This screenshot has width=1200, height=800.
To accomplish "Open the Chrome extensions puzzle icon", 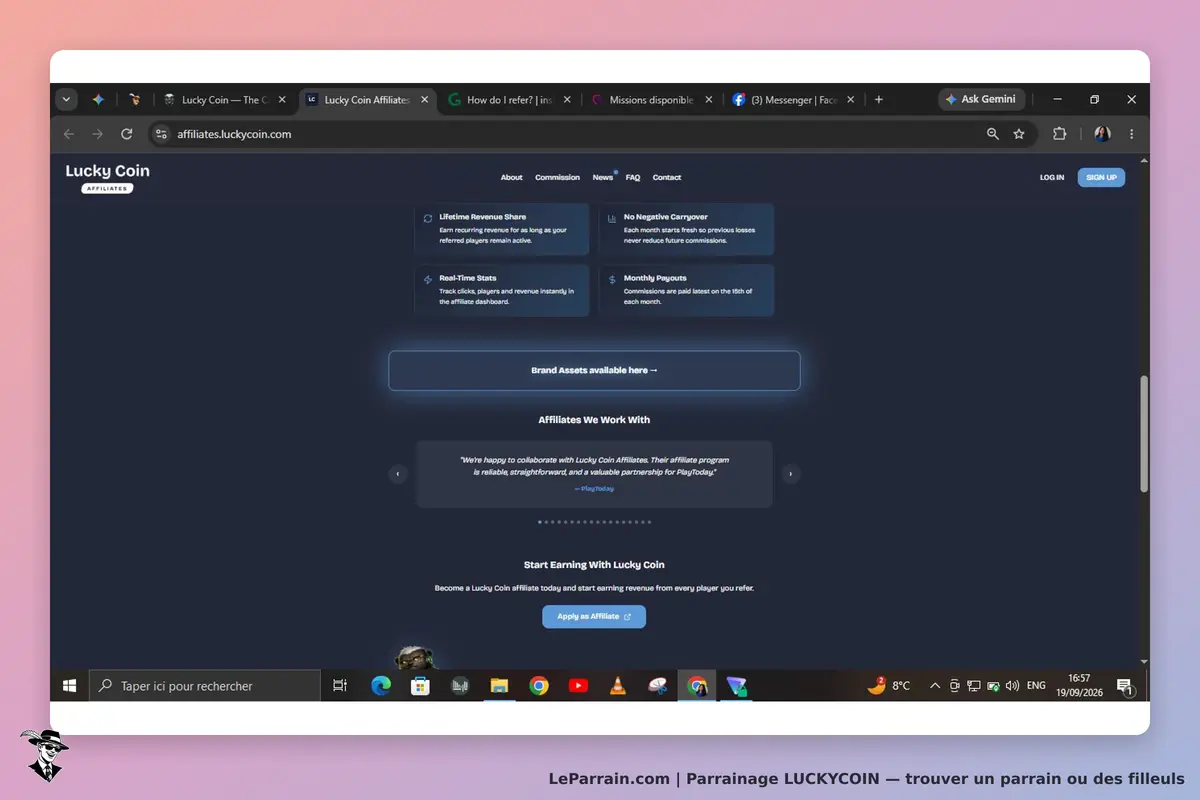I will [x=1060, y=134].
